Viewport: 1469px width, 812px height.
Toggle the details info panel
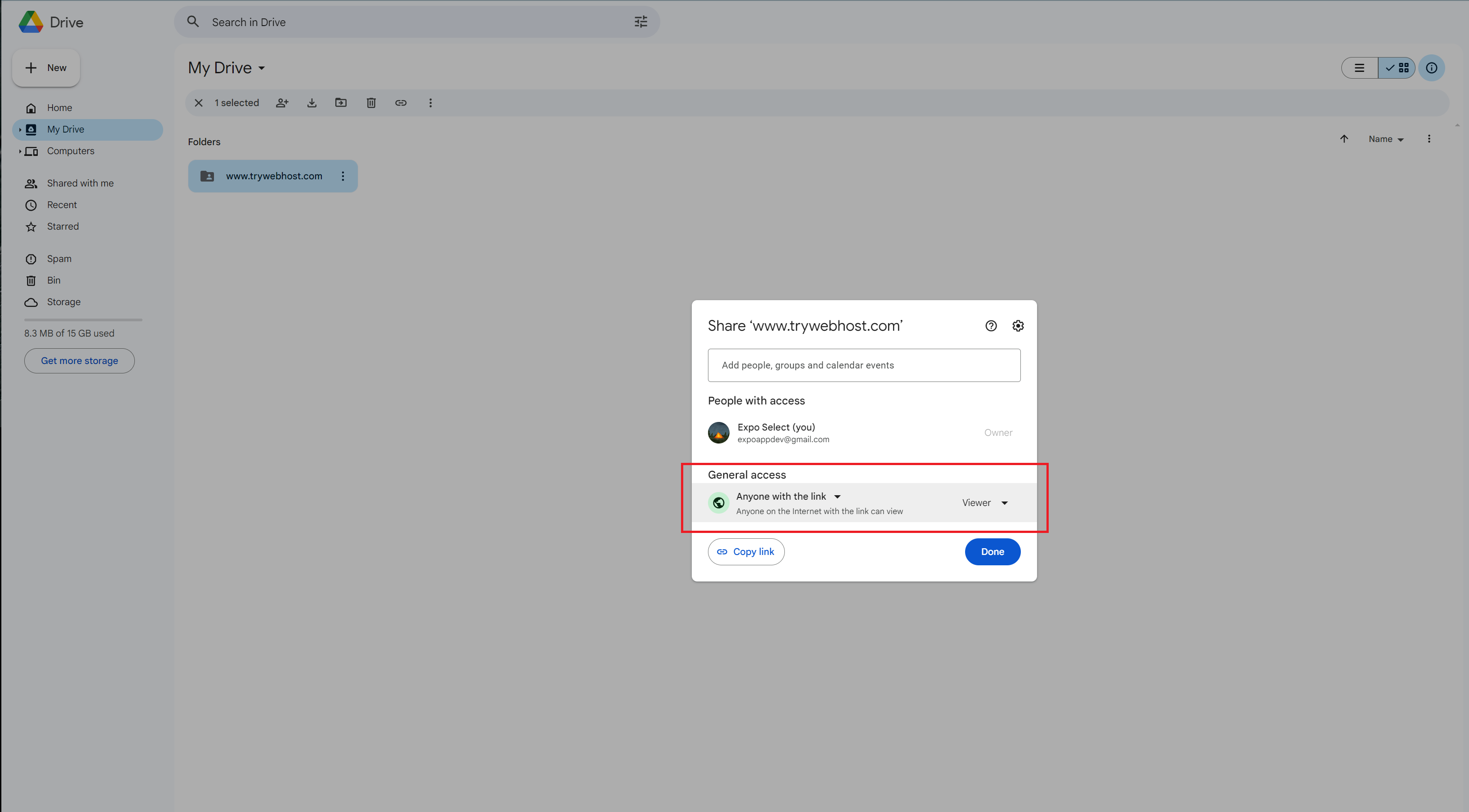[x=1432, y=68]
